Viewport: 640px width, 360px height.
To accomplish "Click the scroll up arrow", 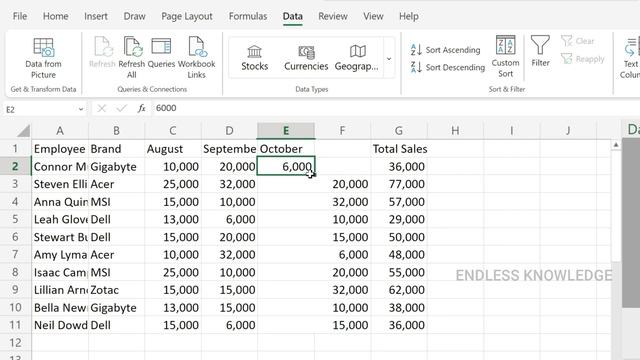I will (x=616, y=145).
